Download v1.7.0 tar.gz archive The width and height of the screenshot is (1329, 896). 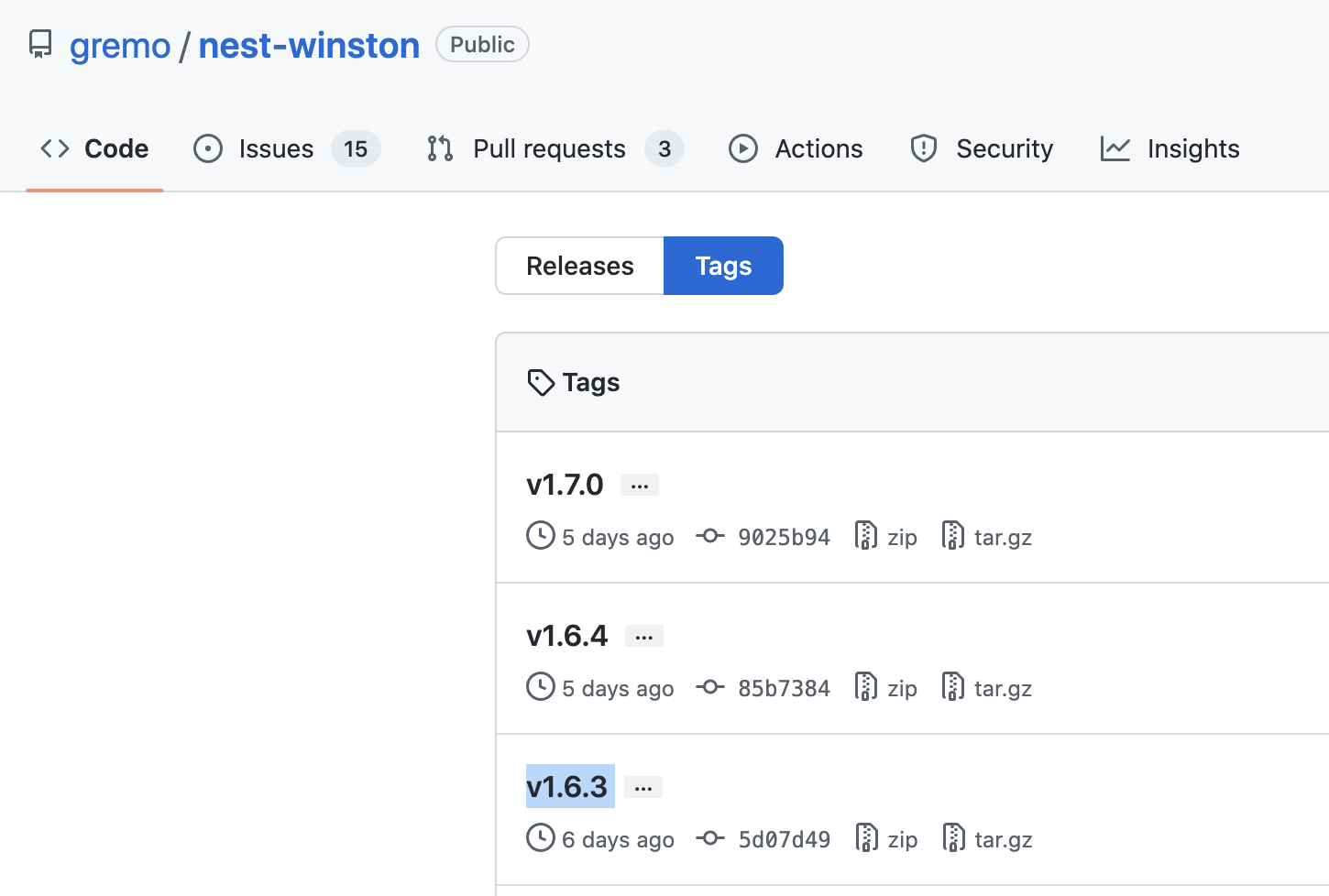[987, 537]
